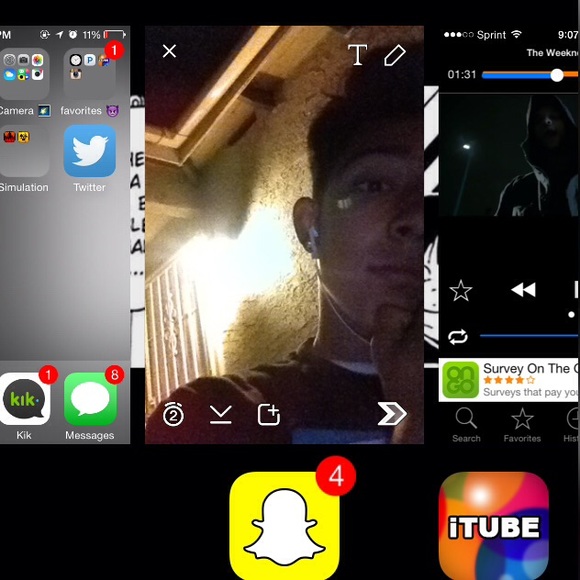580x580 pixels.
Task: Open the Messages app icon
Action: (x=90, y=399)
